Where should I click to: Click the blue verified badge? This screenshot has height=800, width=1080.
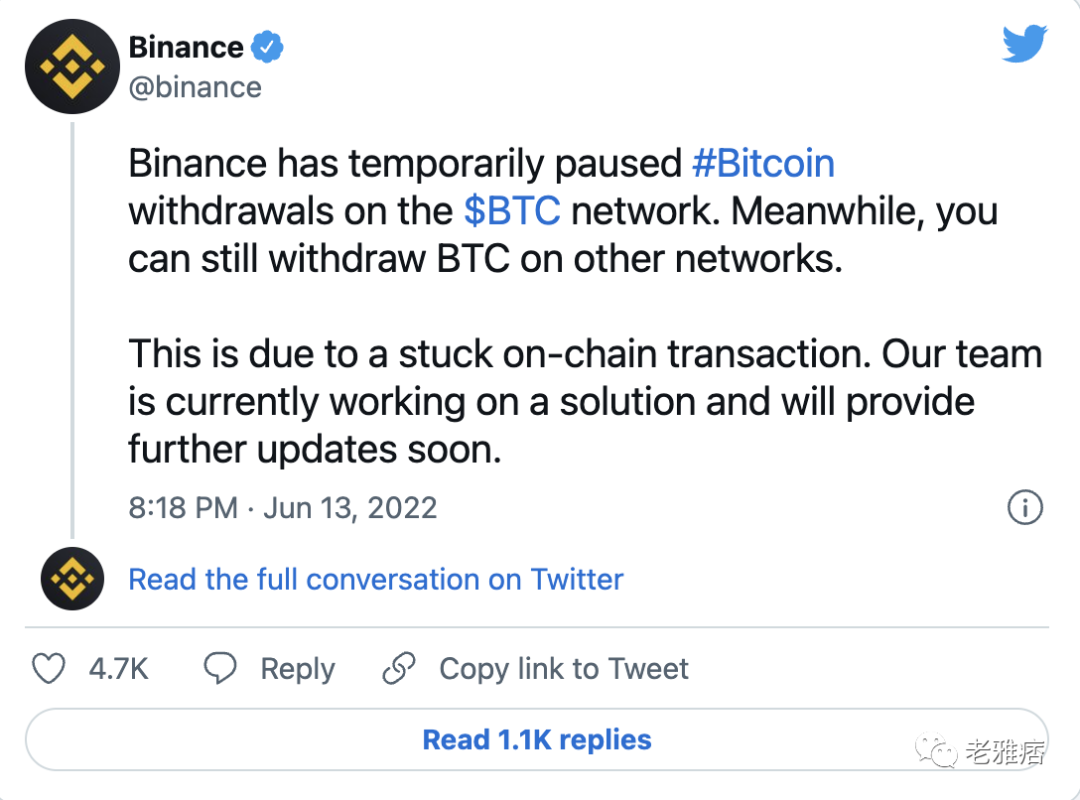pos(268,47)
